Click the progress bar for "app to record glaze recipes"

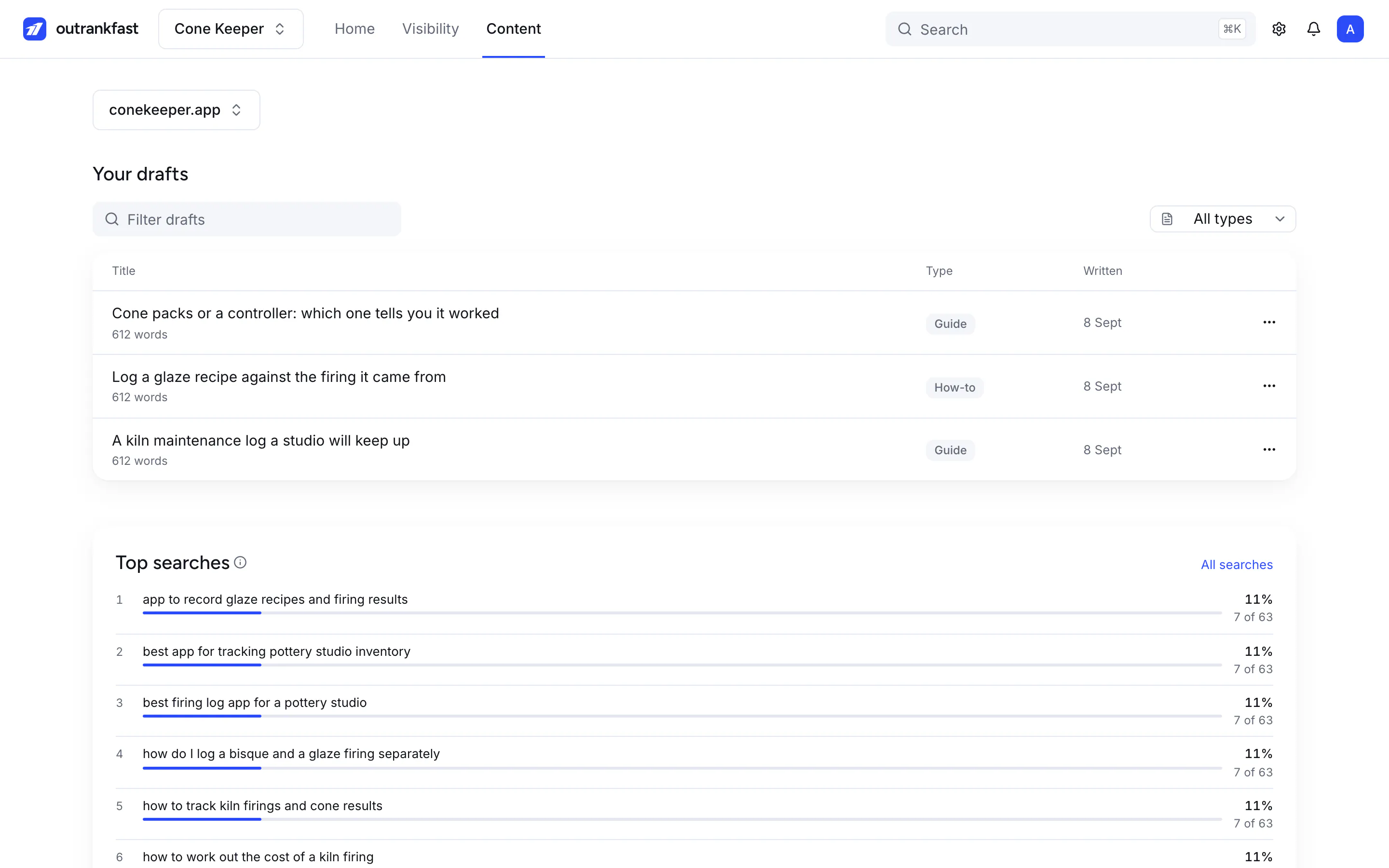[682, 613]
